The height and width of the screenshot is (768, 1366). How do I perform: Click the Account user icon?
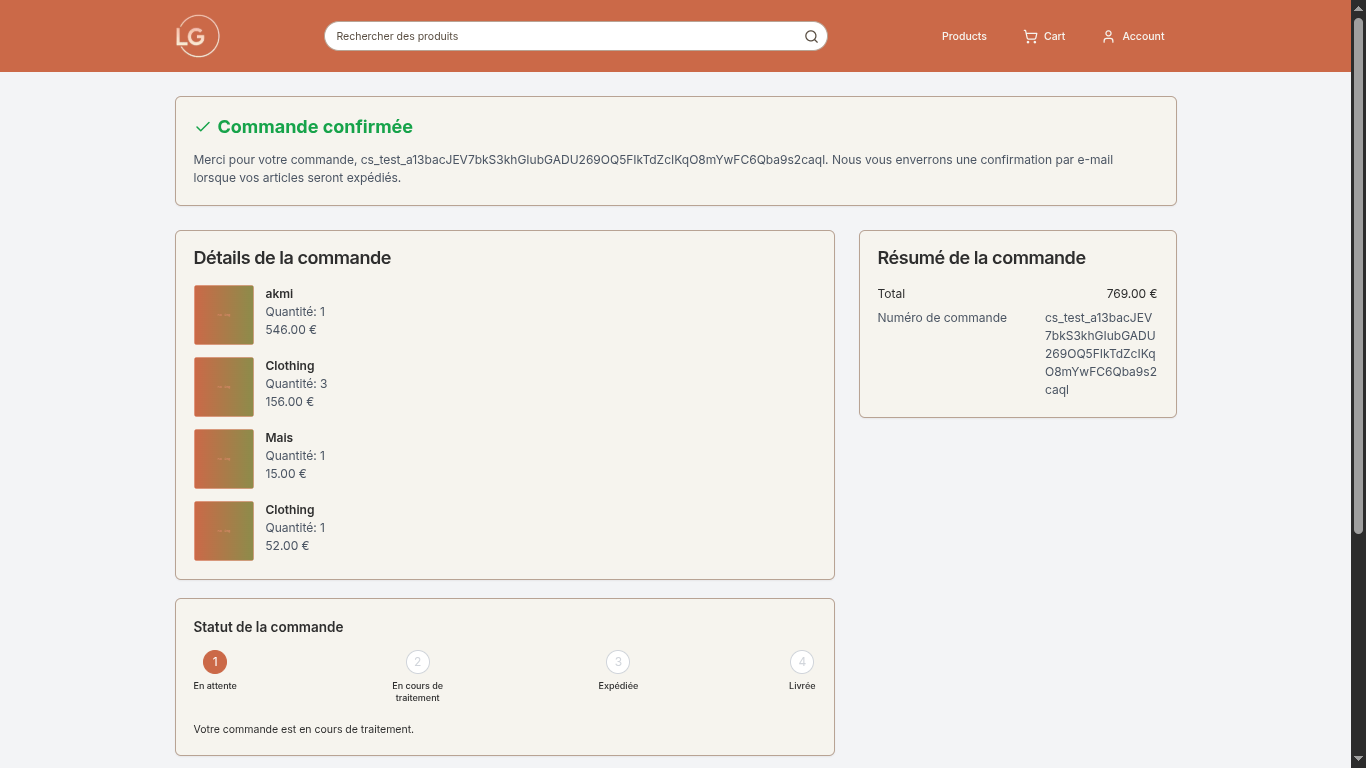click(1108, 36)
